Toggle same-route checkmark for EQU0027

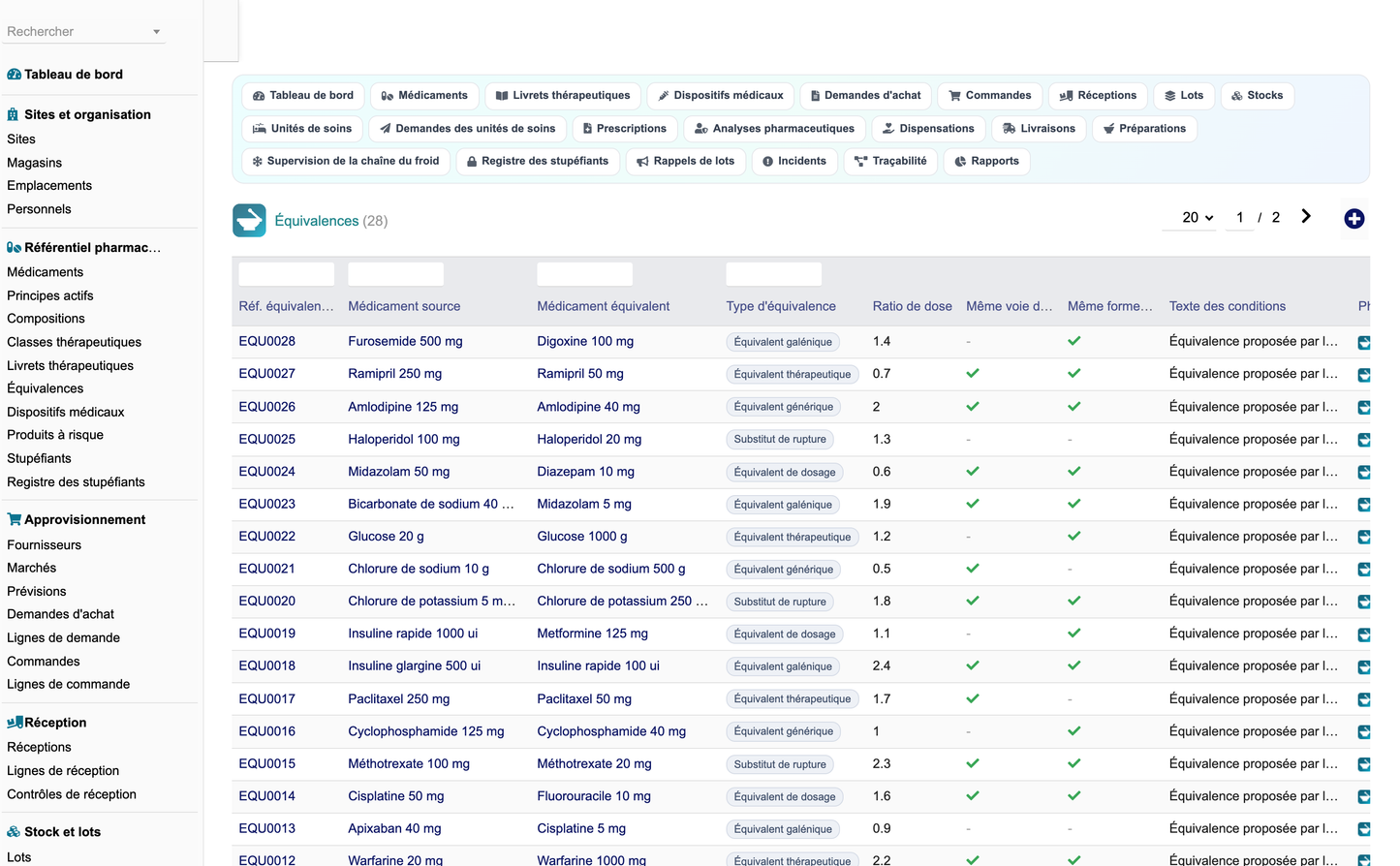(x=973, y=373)
